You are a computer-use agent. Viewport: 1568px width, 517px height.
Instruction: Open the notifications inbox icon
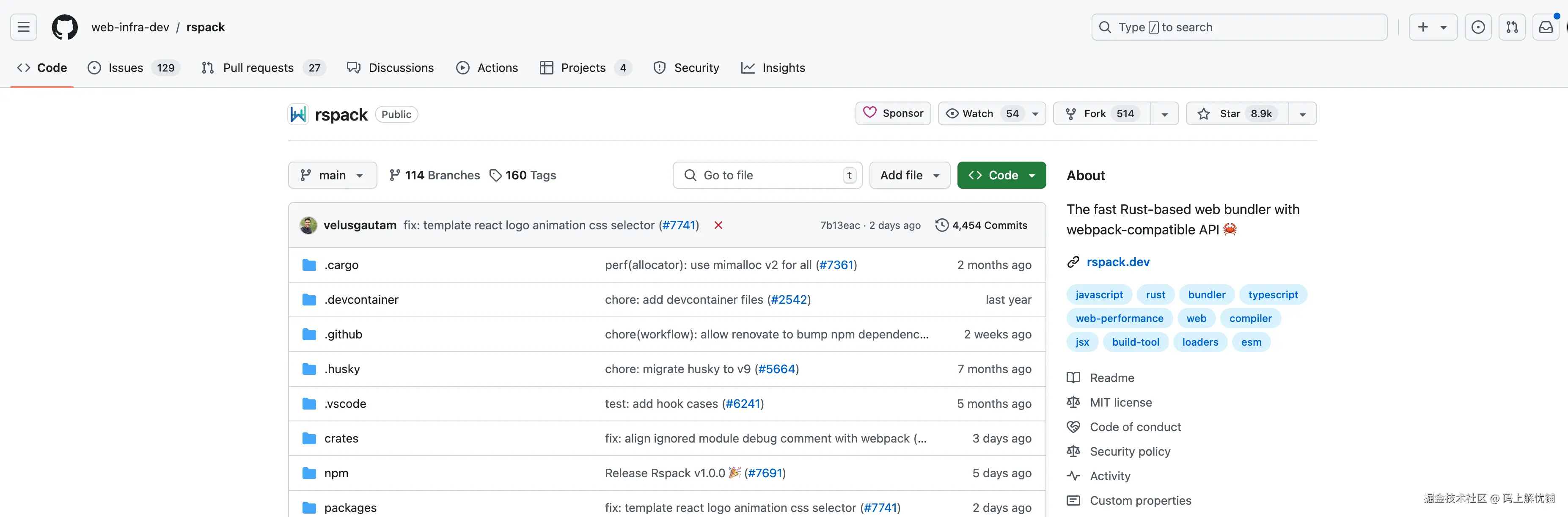pos(1546,27)
